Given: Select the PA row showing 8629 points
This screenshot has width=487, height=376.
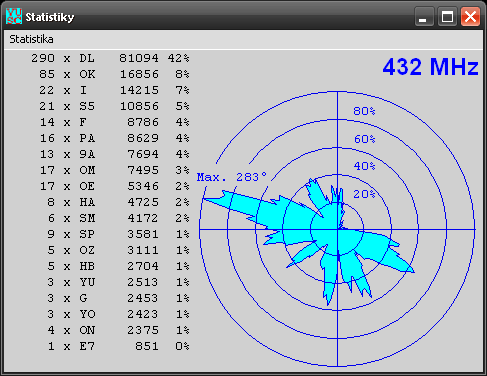Looking at the screenshot, I should coord(114,138).
